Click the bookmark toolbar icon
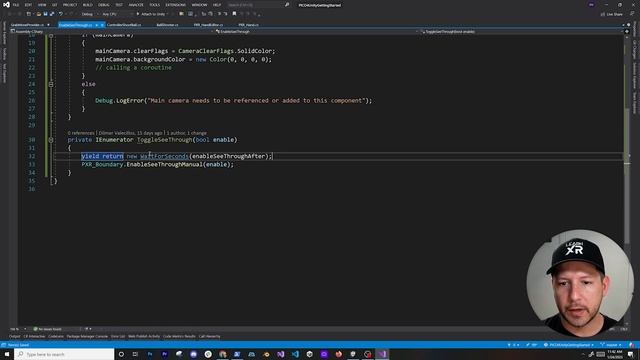This screenshot has width=640, height=360. click(x=234, y=14)
